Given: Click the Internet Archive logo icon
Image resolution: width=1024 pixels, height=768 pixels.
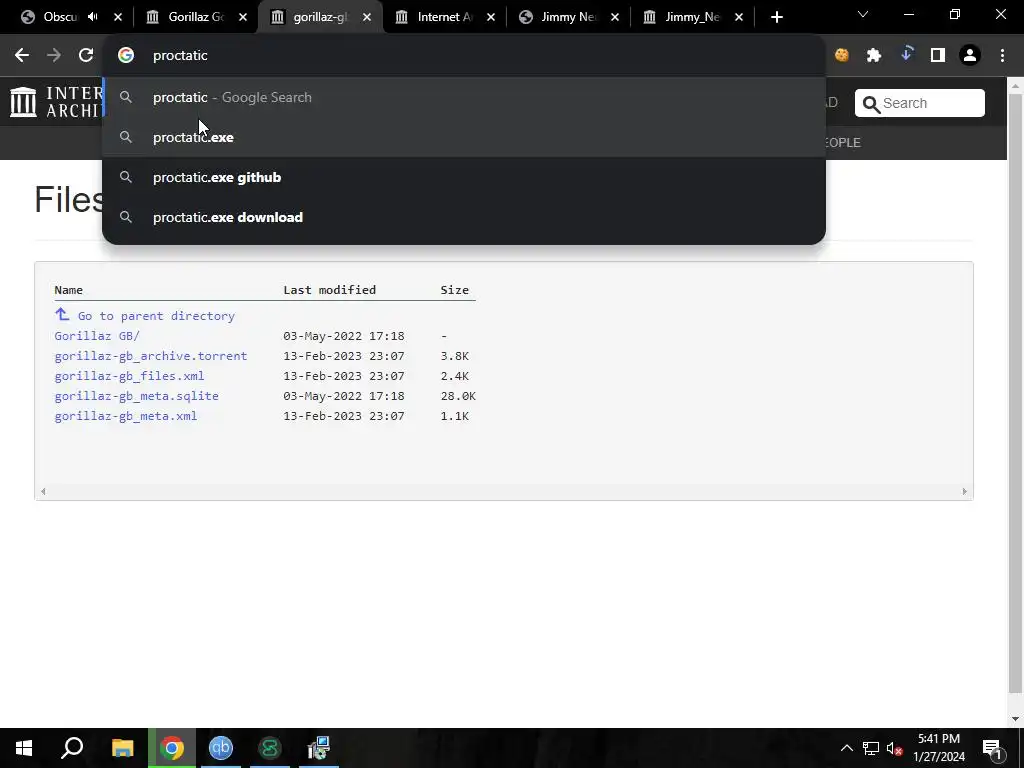Looking at the screenshot, I should [24, 102].
